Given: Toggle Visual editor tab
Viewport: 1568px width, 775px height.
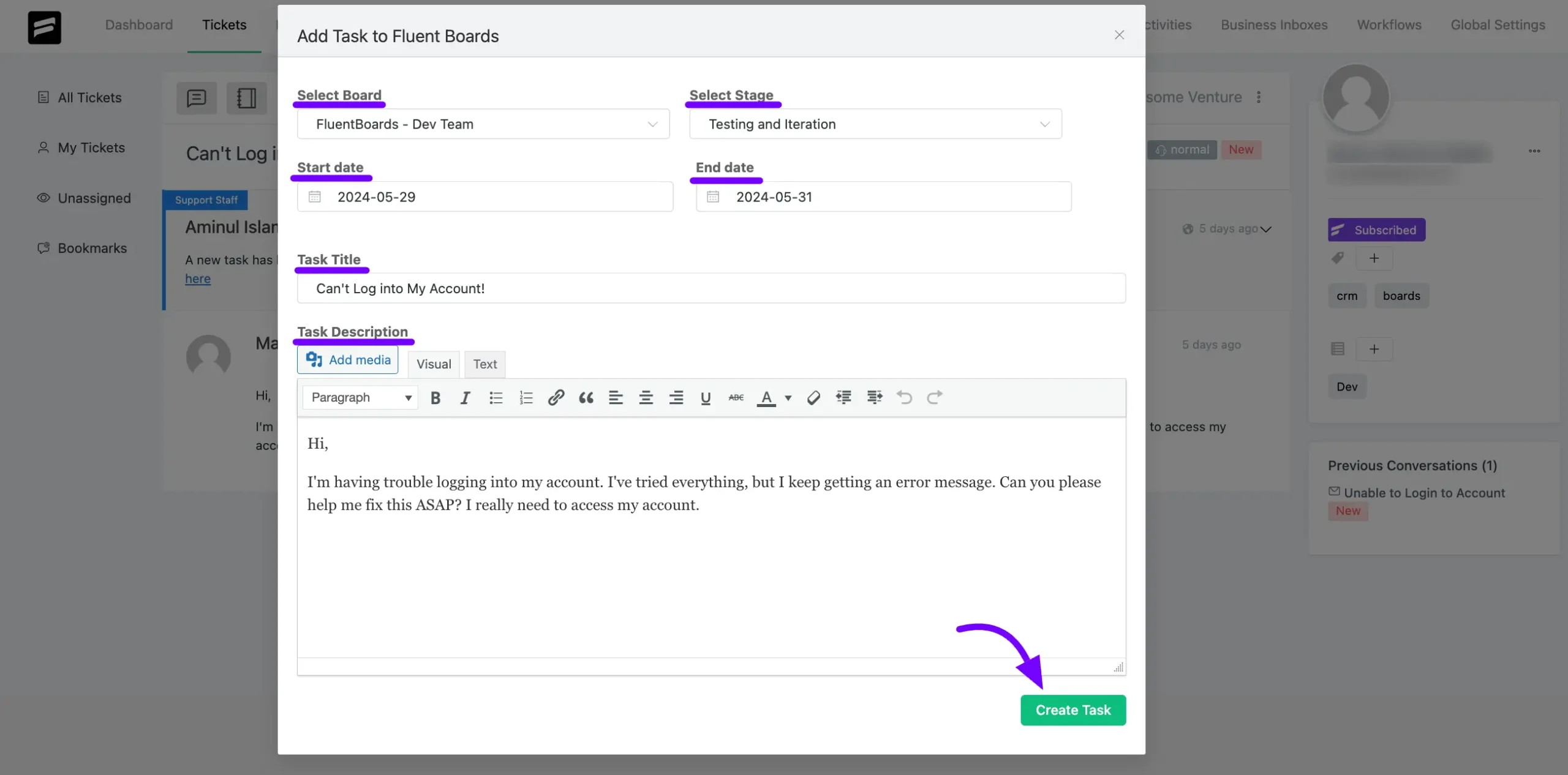Looking at the screenshot, I should point(434,362).
